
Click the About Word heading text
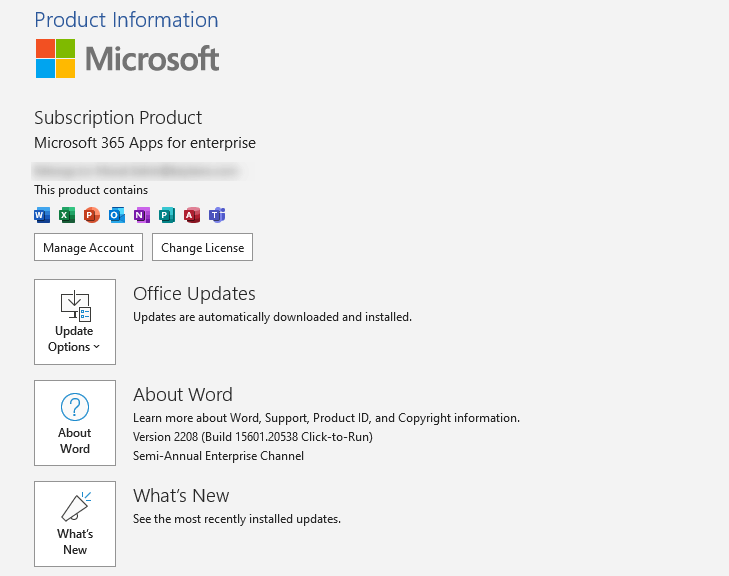pos(183,395)
